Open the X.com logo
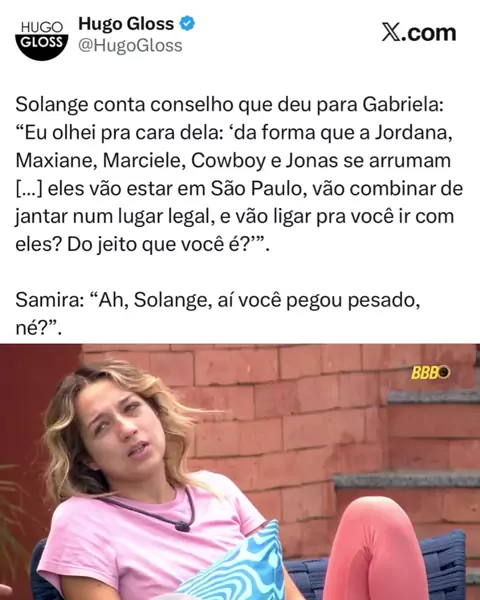The image size is (480, 600). tap(419, 33)
